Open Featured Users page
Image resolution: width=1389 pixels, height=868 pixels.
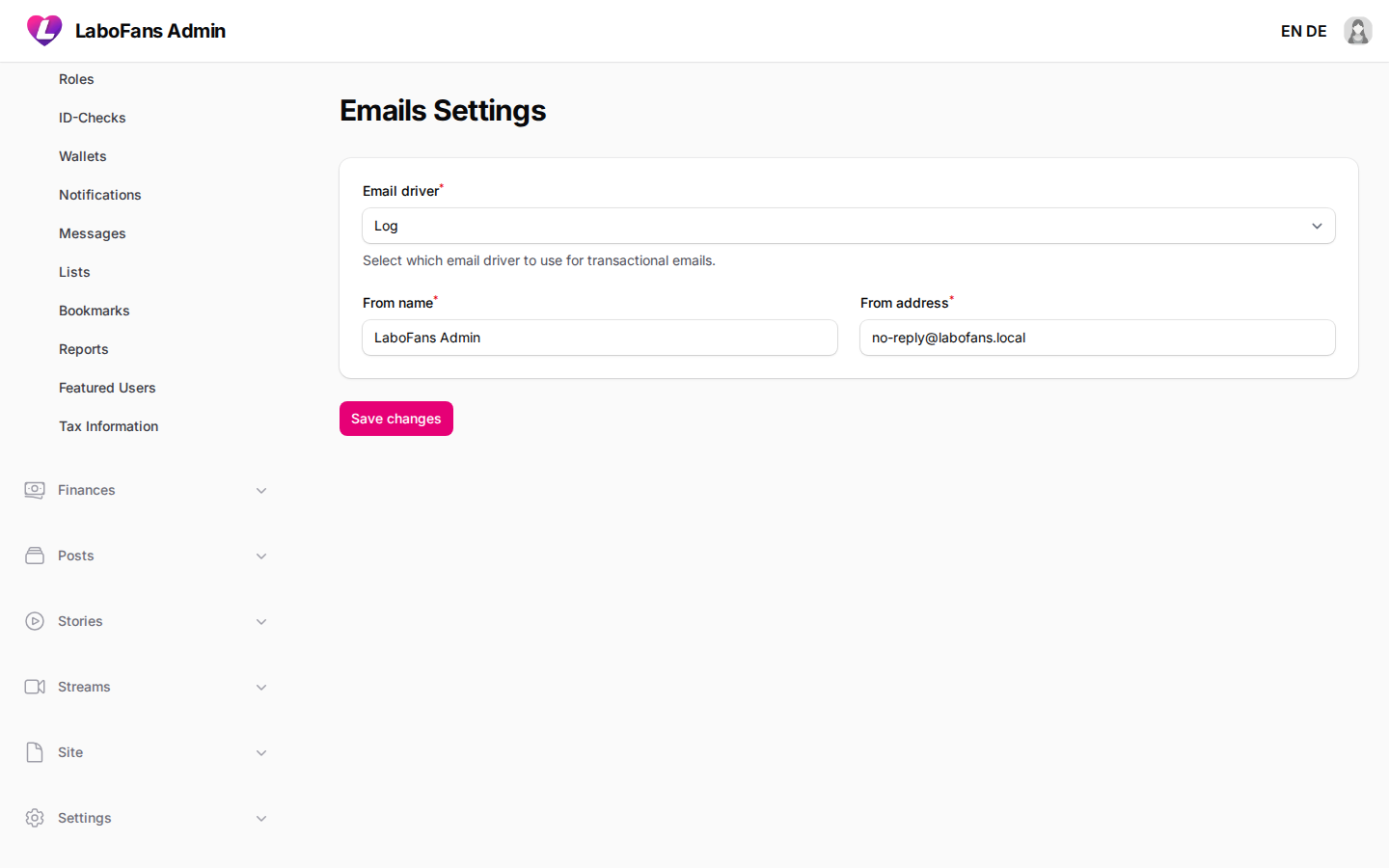pos(107,388)
